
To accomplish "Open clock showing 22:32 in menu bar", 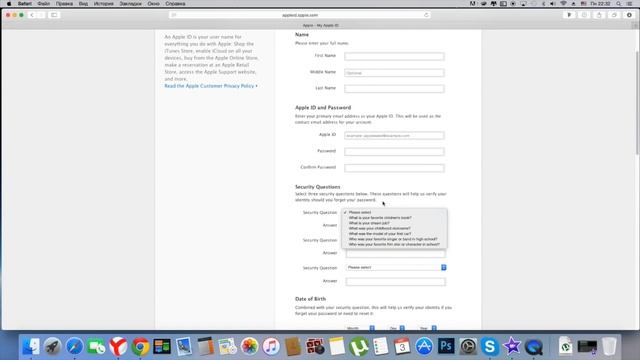I will tap(601, 4).
